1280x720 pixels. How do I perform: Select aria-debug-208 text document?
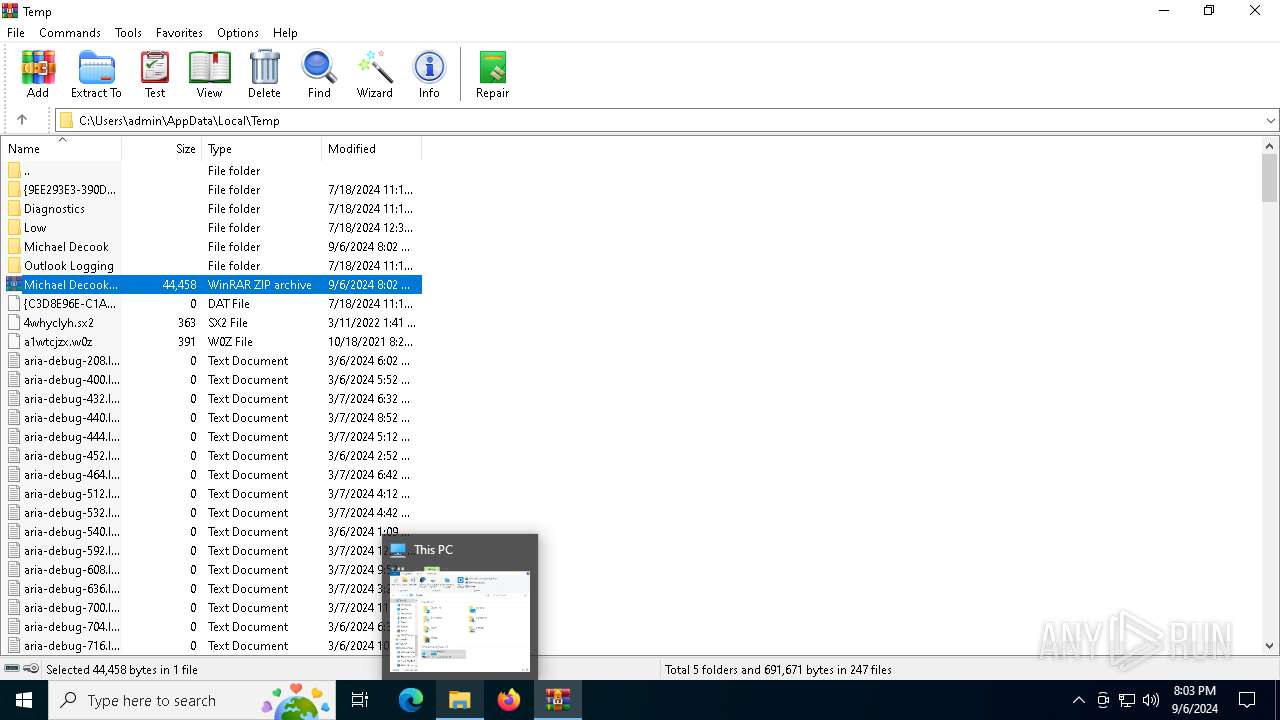click(x=212, y=361)
